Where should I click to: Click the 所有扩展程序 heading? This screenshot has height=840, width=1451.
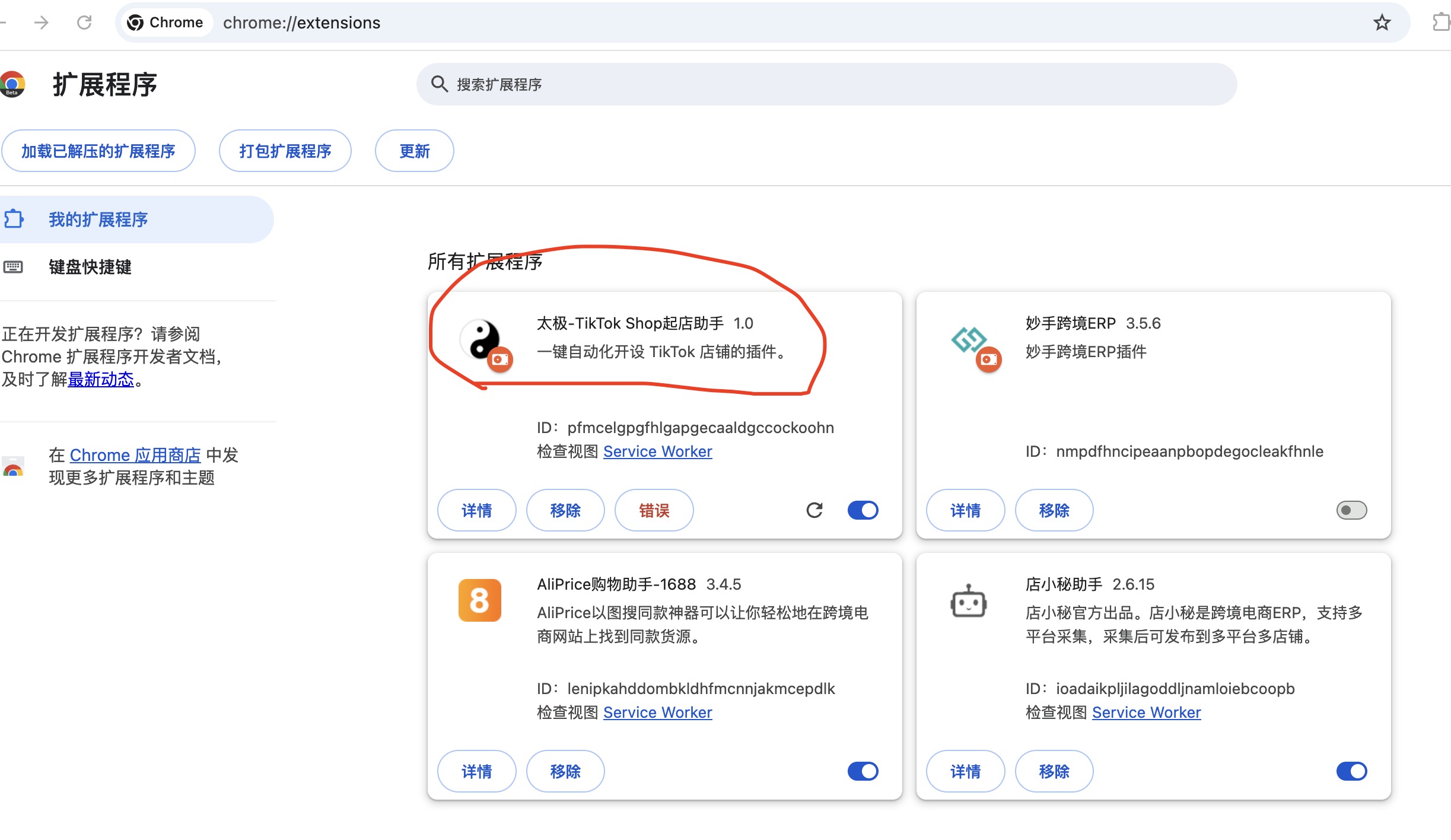(485, 262)
